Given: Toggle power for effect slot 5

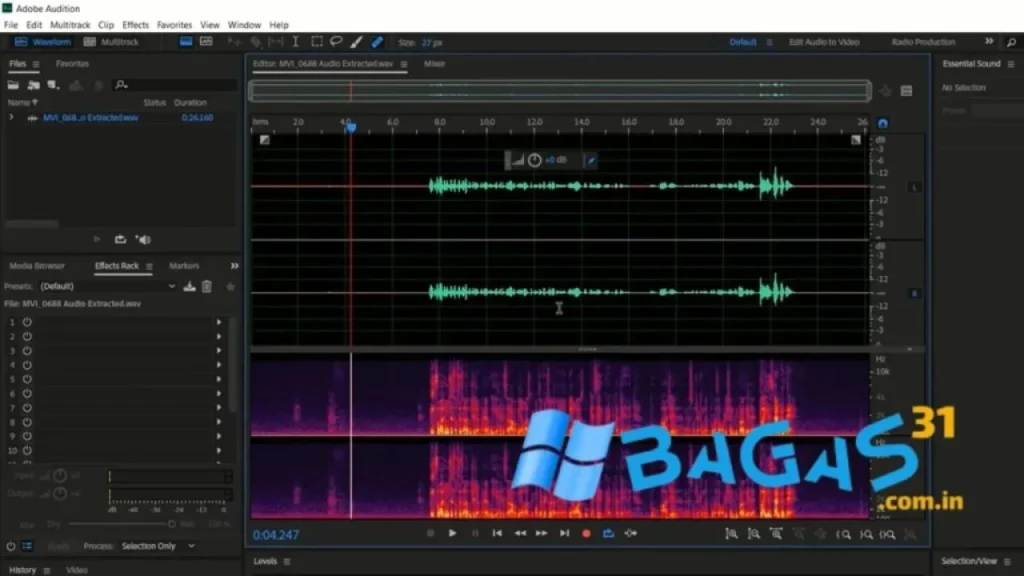Looking at the screenshot, I should coord(27,379).
